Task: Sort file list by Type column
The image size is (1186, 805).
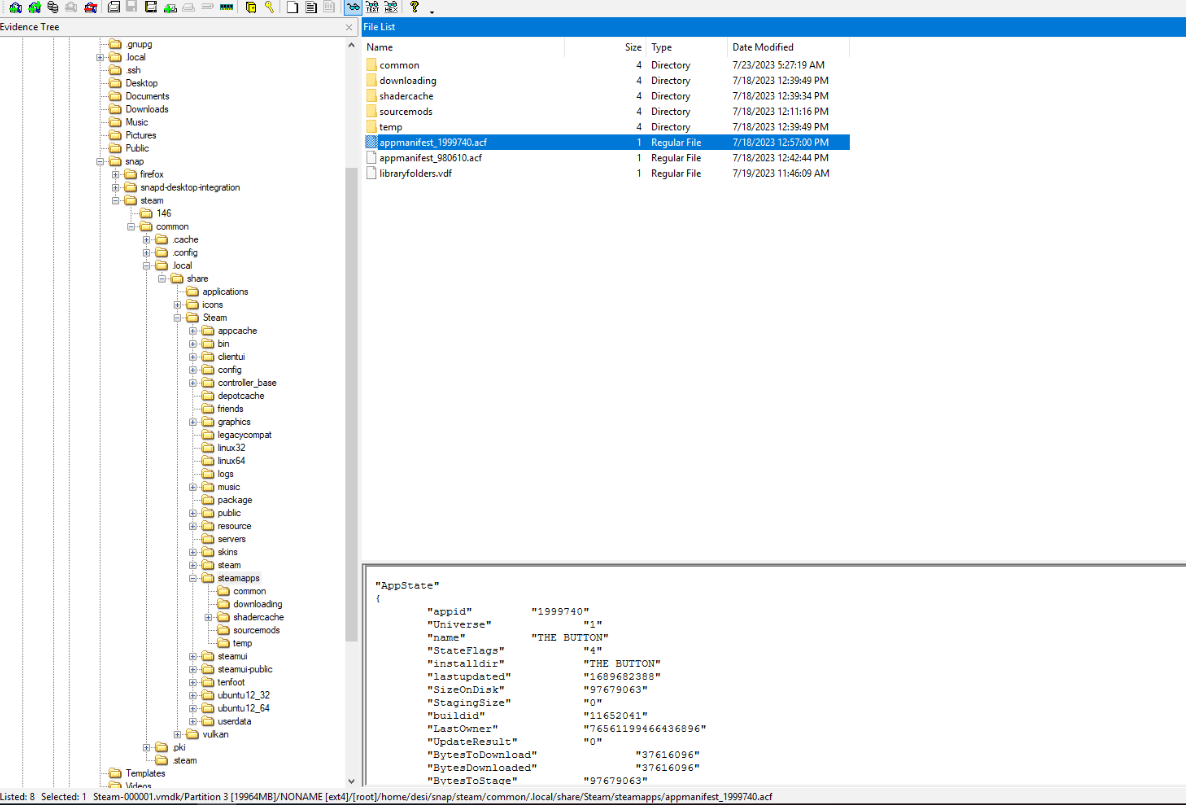Action: [687, 47]
